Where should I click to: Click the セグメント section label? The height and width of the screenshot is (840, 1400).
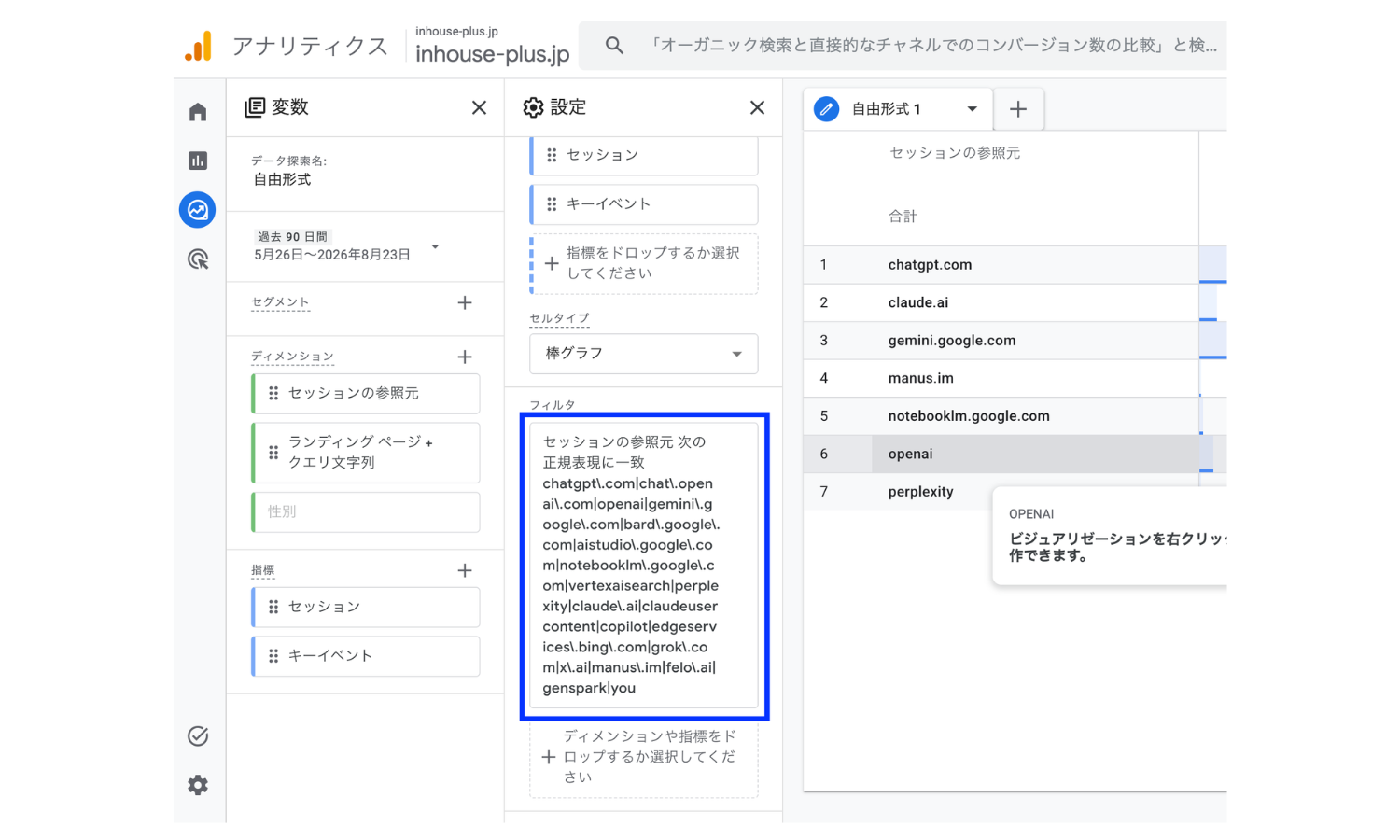coord(280,302)
